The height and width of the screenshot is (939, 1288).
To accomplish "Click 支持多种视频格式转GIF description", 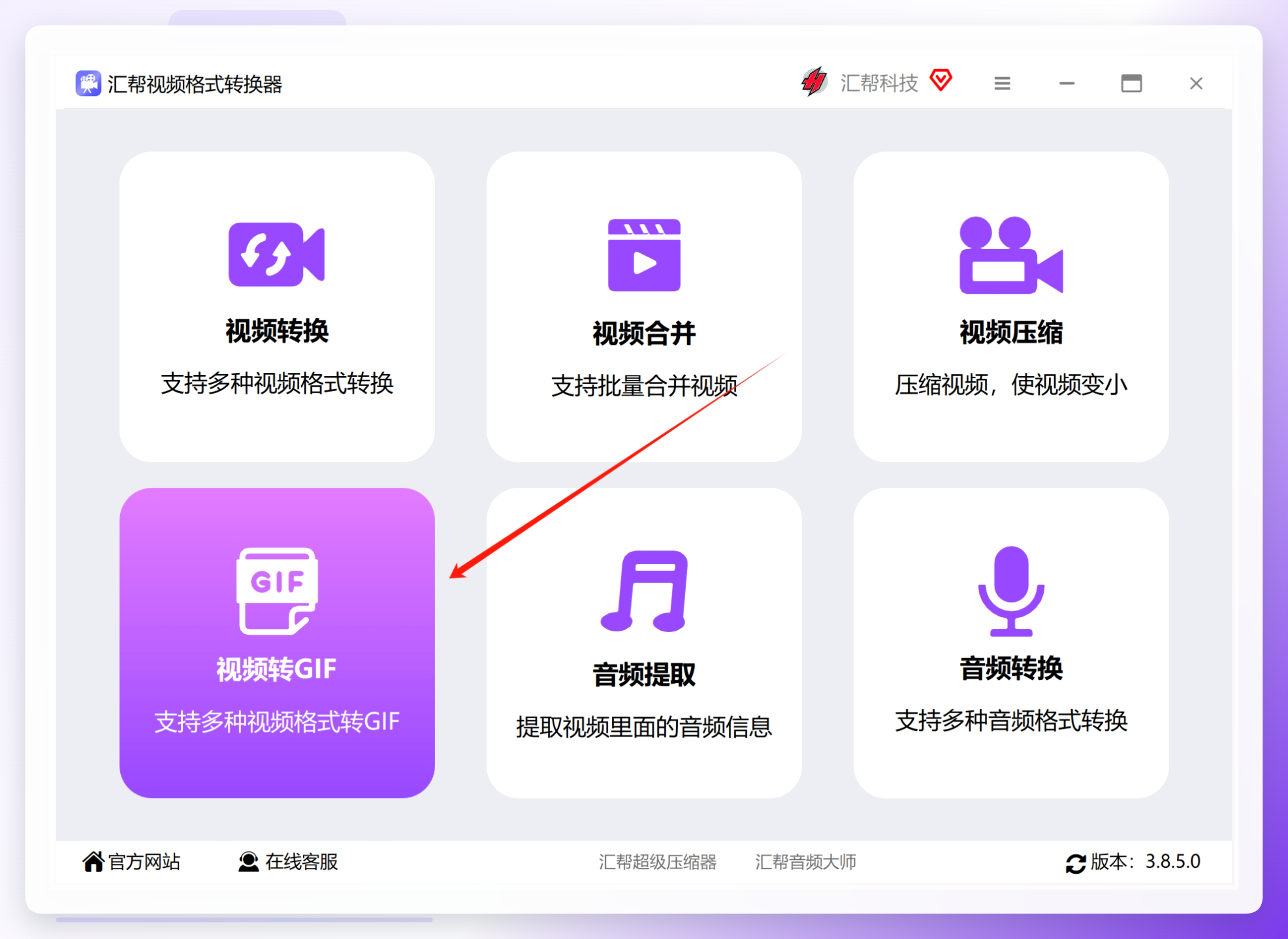I will (277, 722).
